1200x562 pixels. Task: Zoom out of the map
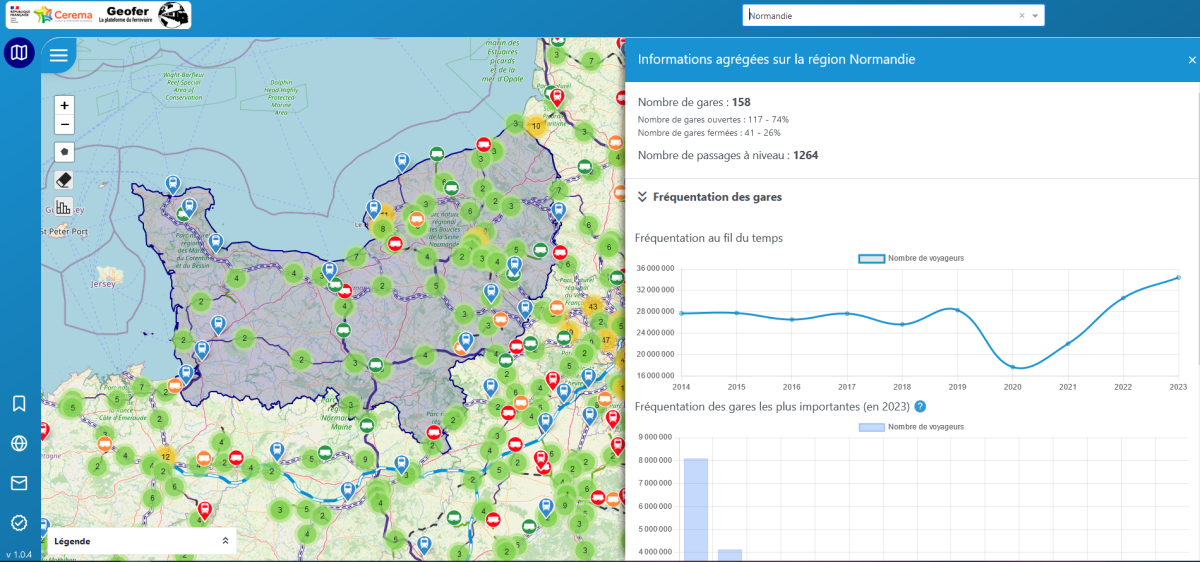(65, 124)
